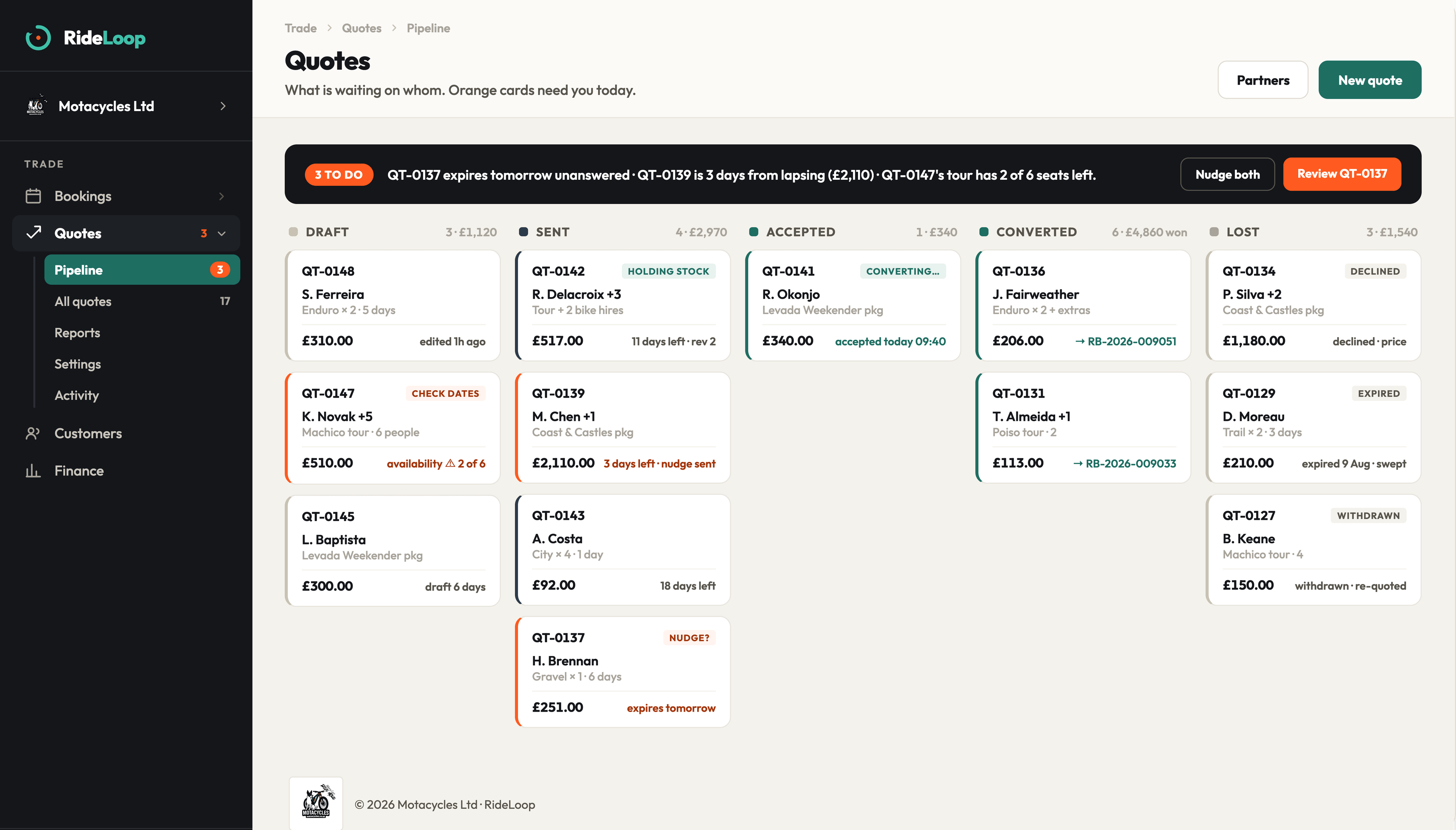Go to the Customers section
This screenshot has height=830, width=1456.
click(126, 433)
